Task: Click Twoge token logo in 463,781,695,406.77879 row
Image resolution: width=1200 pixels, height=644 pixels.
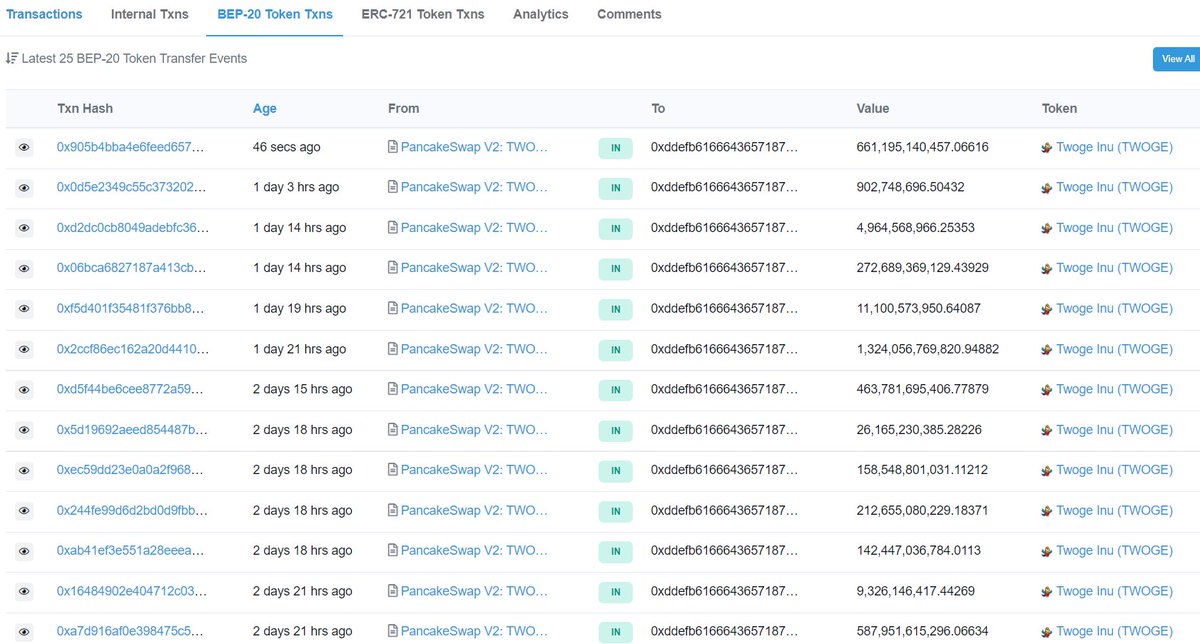Action: click(1047, 389)
